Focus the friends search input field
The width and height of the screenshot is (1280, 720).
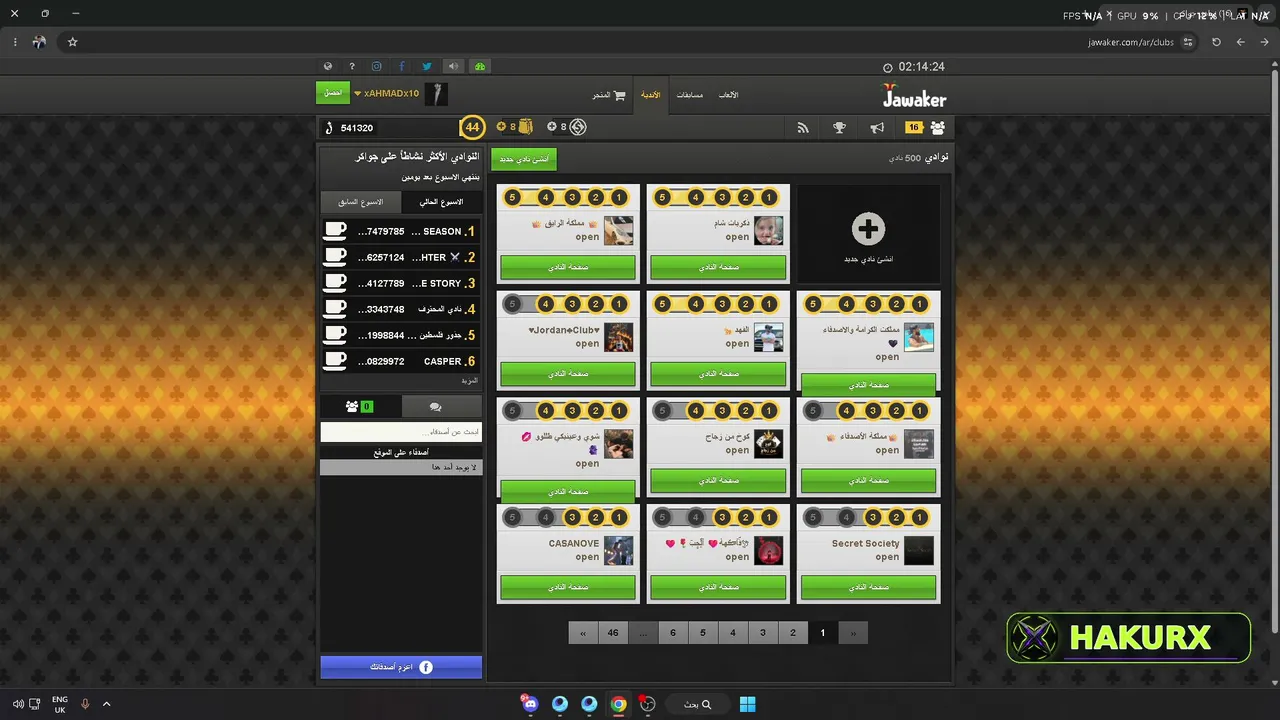tap(401, 432)
